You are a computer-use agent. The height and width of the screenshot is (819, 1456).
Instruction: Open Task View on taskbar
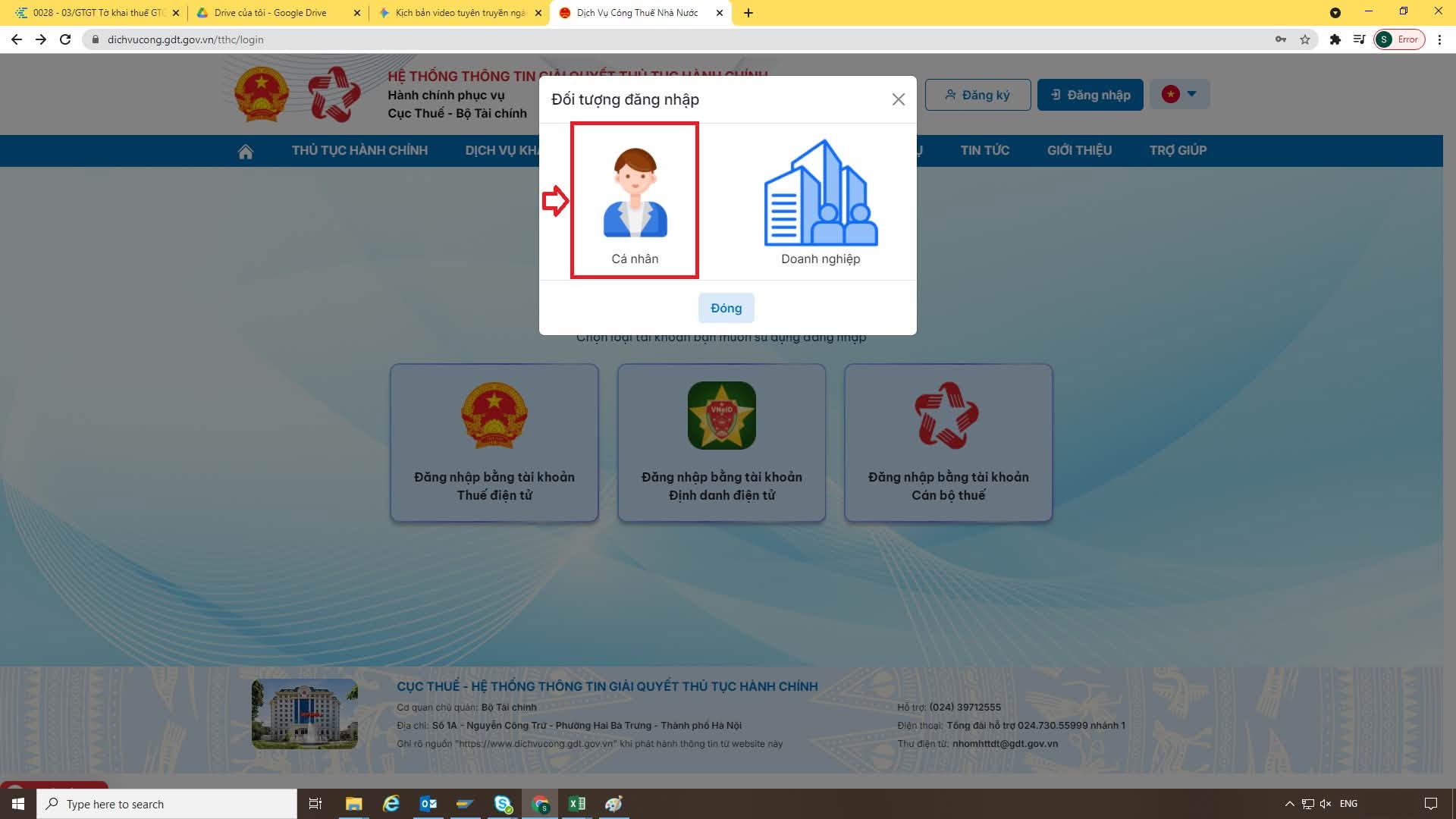[315, 804]
